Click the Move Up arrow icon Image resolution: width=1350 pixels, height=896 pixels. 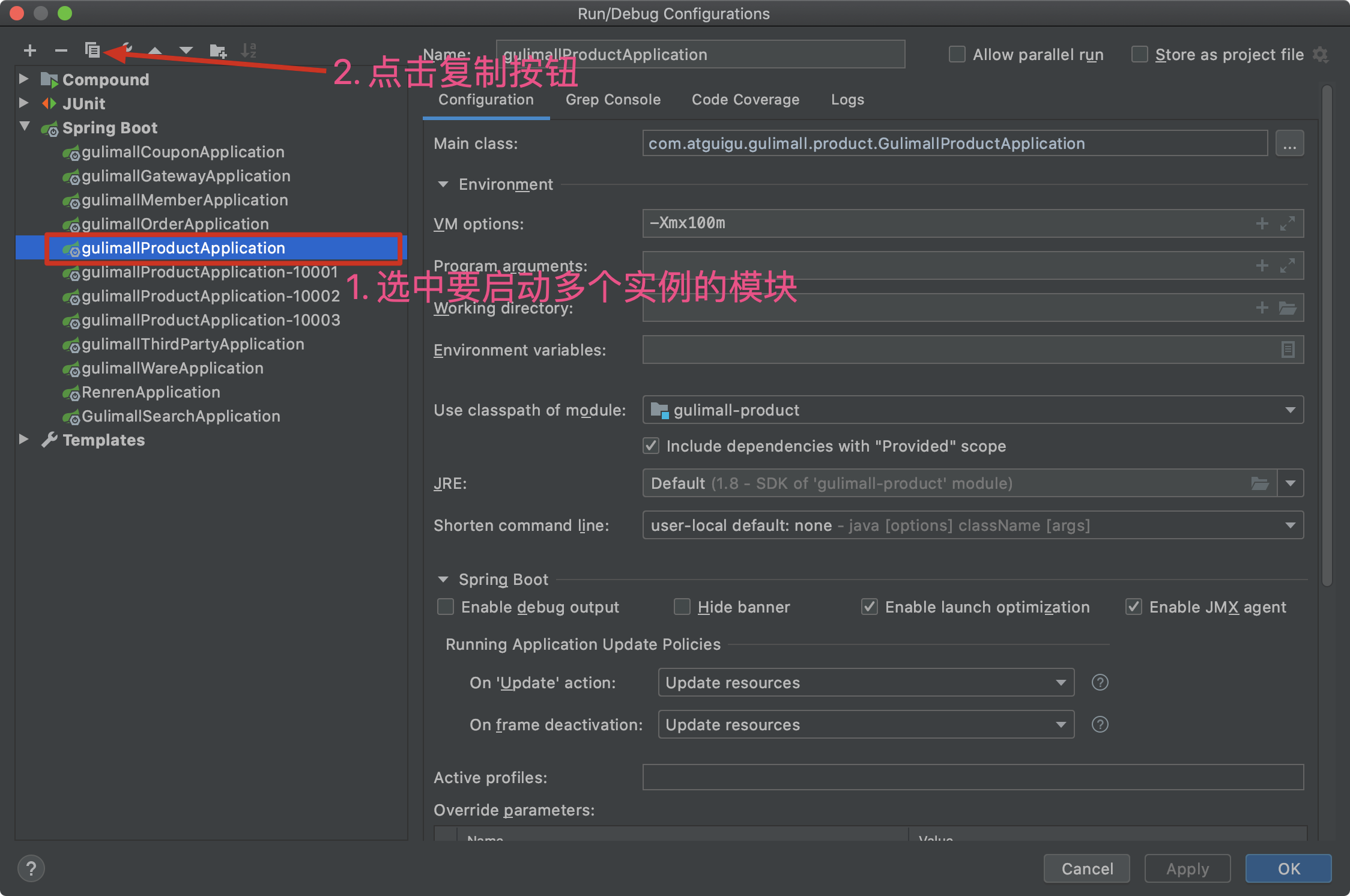(x=156, y=50)
